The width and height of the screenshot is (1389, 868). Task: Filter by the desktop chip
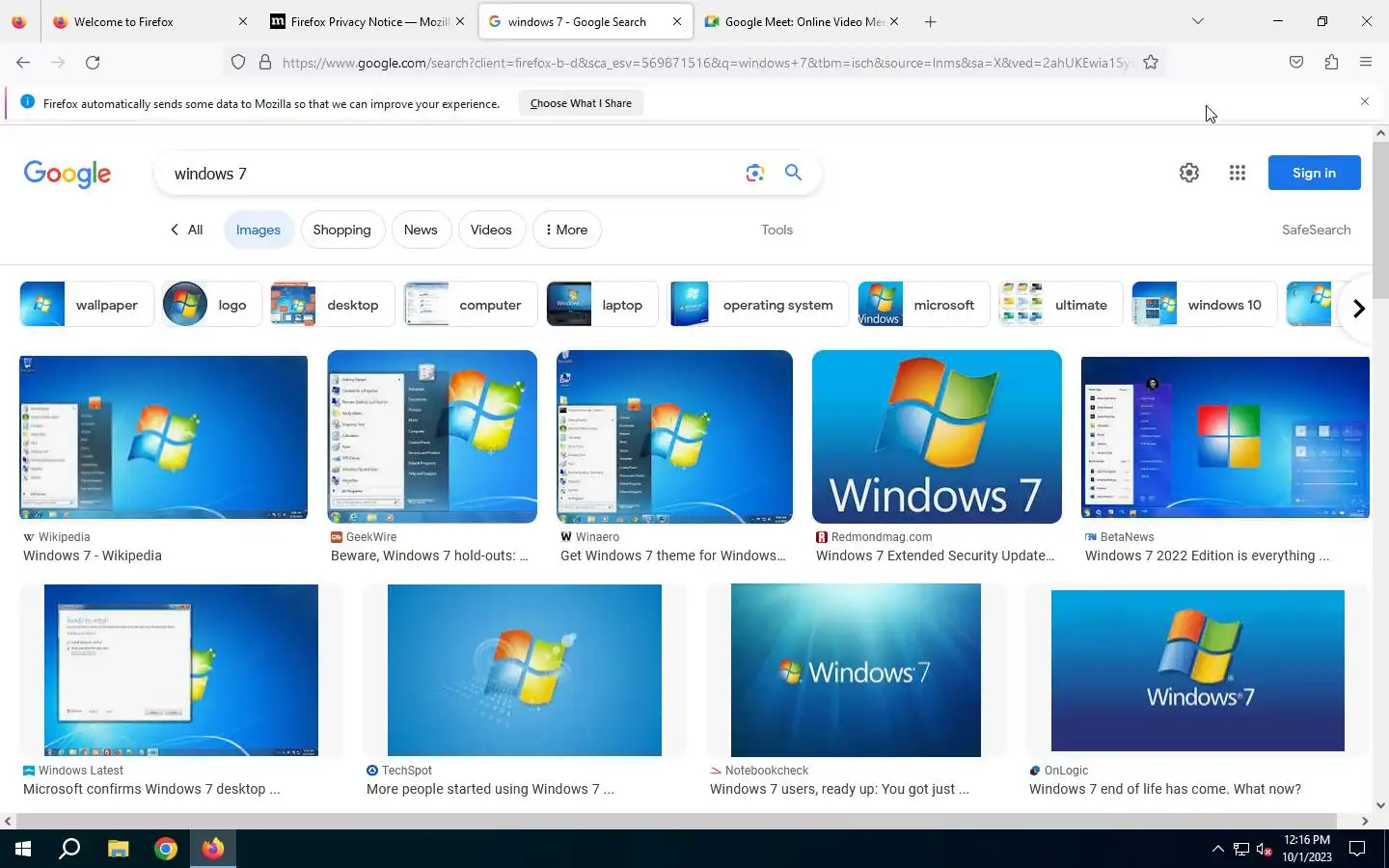tap(333, 305)
